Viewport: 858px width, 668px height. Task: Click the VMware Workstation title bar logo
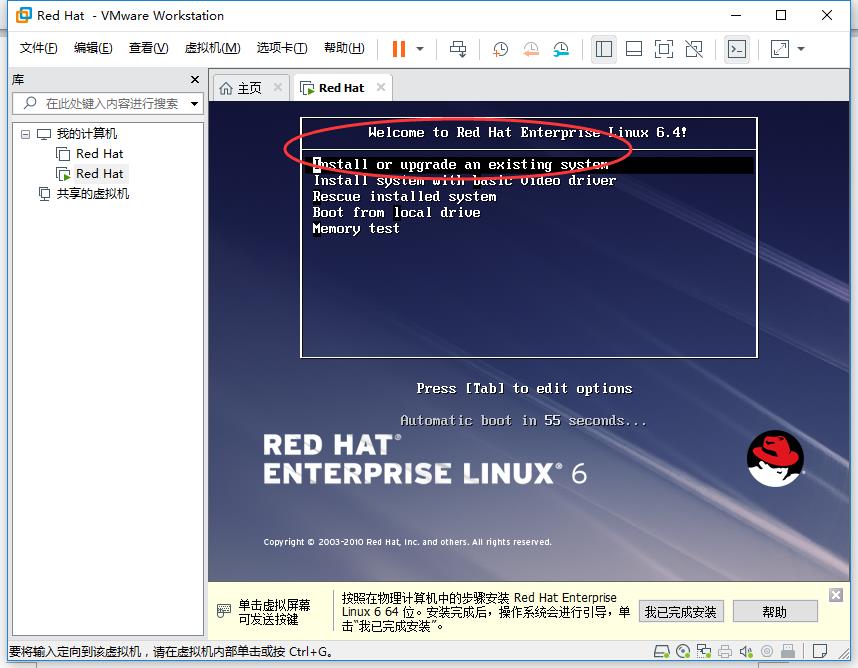[x=24, y=15]
